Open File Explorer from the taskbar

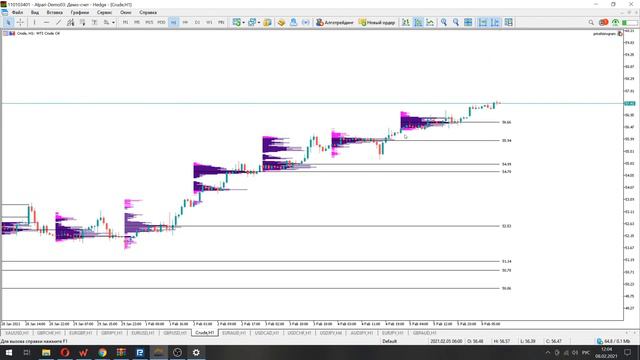click(46, 352)
